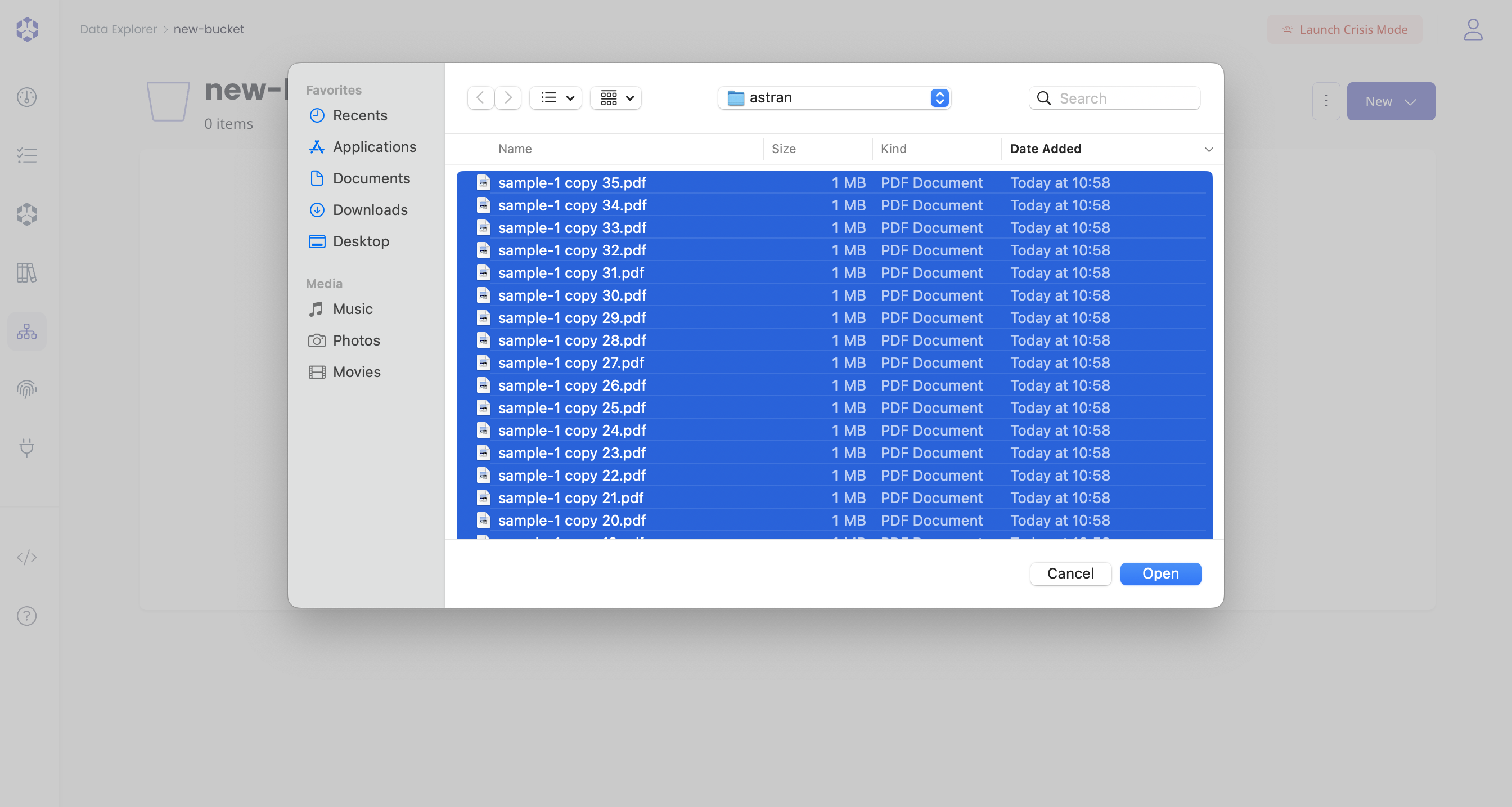
Task: Expand the New button dropdown chevron
Action: coord(1411,101)
